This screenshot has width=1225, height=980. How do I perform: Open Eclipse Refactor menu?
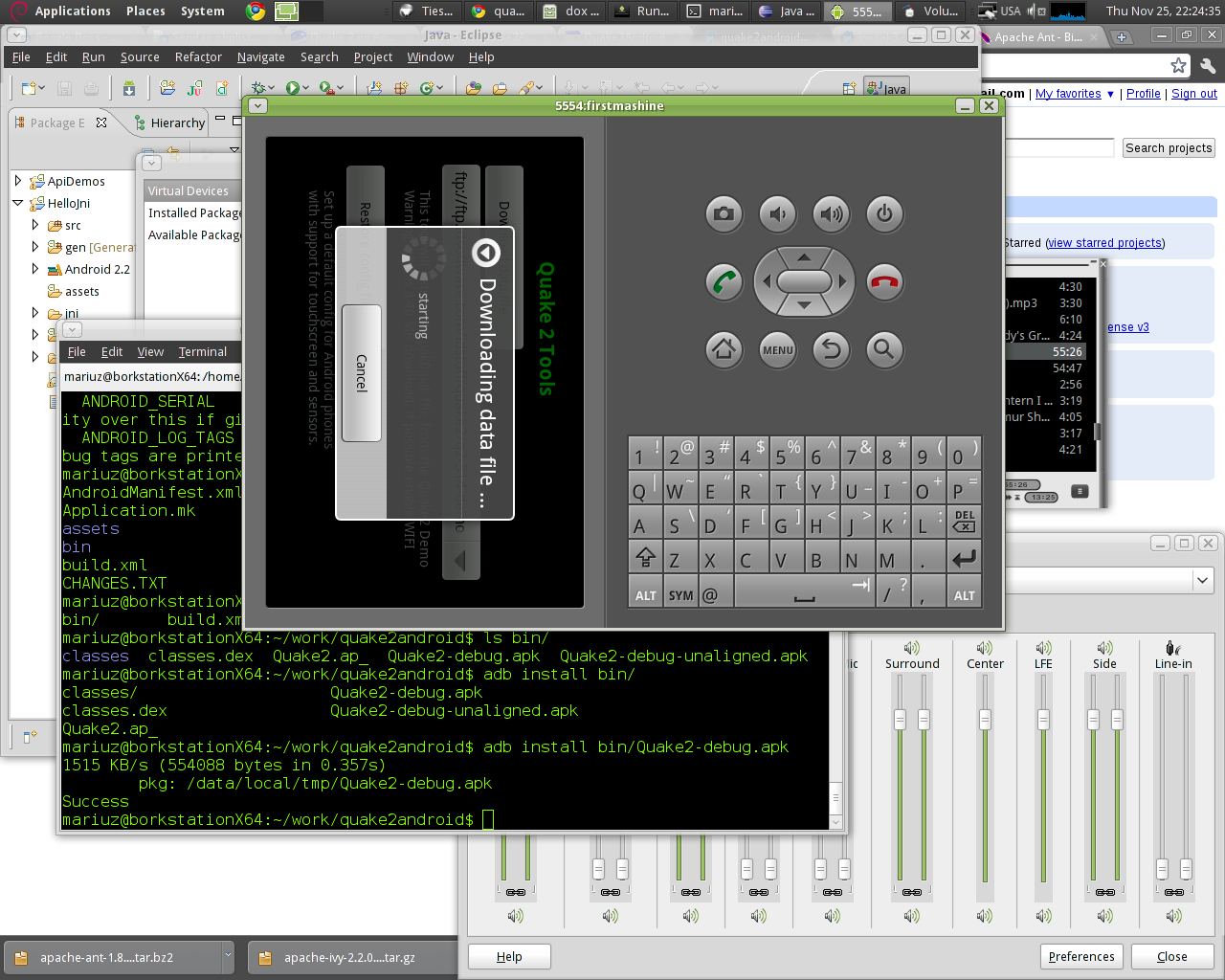click(x=198, y=57)
